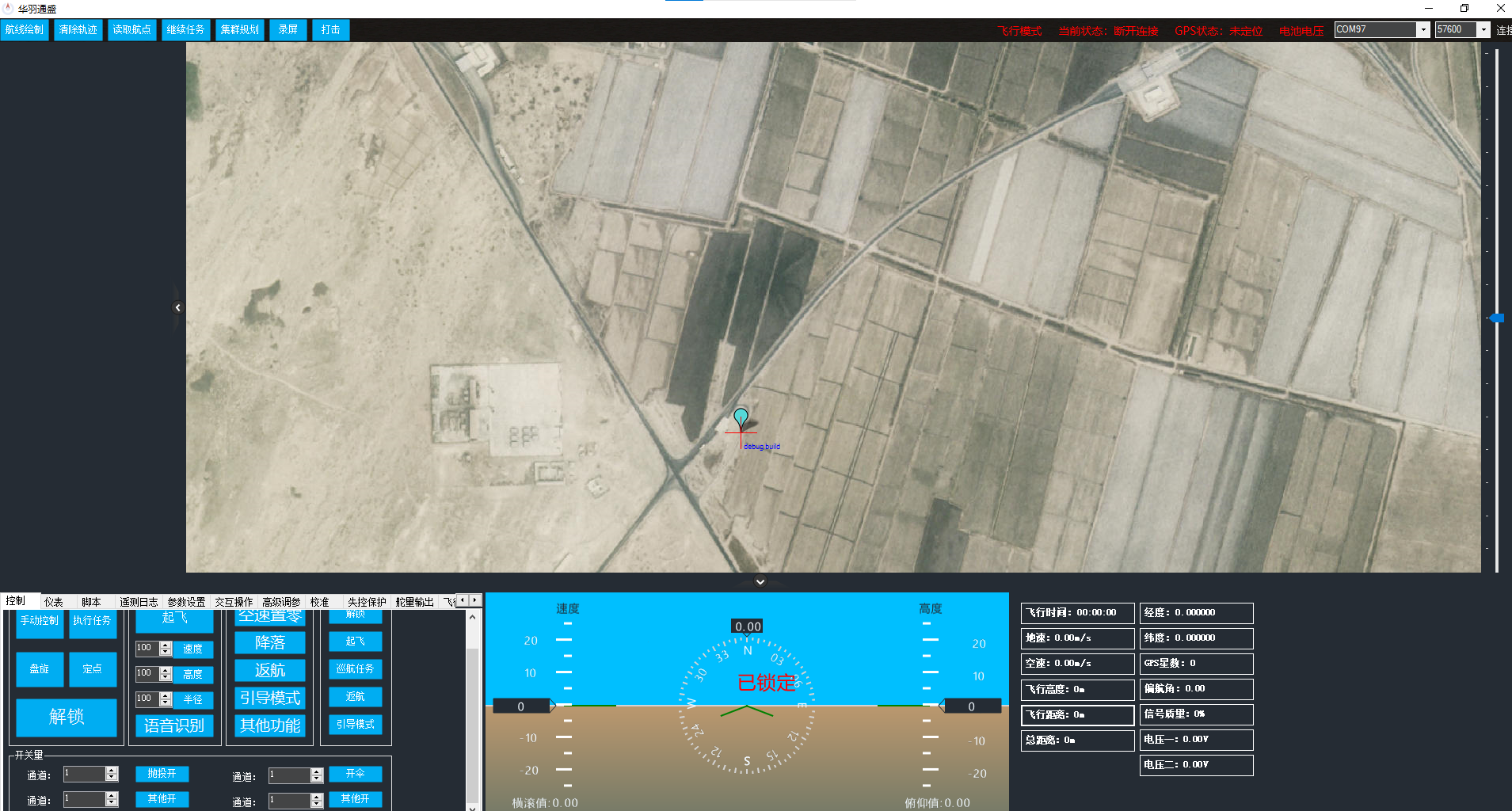Click the 抛投开 release button
Viewport: 1512px width, 811px height.
[x=162, y=773]
